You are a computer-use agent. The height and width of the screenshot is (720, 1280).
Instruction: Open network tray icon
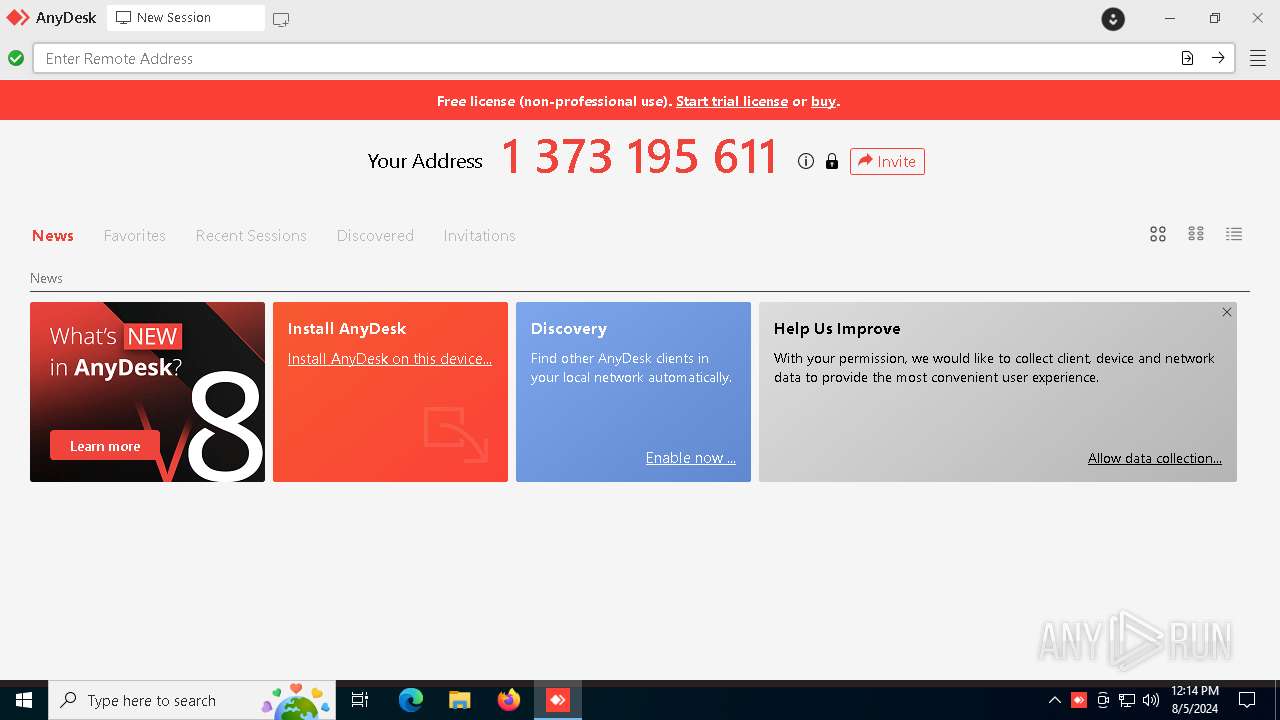[1127, 700]
